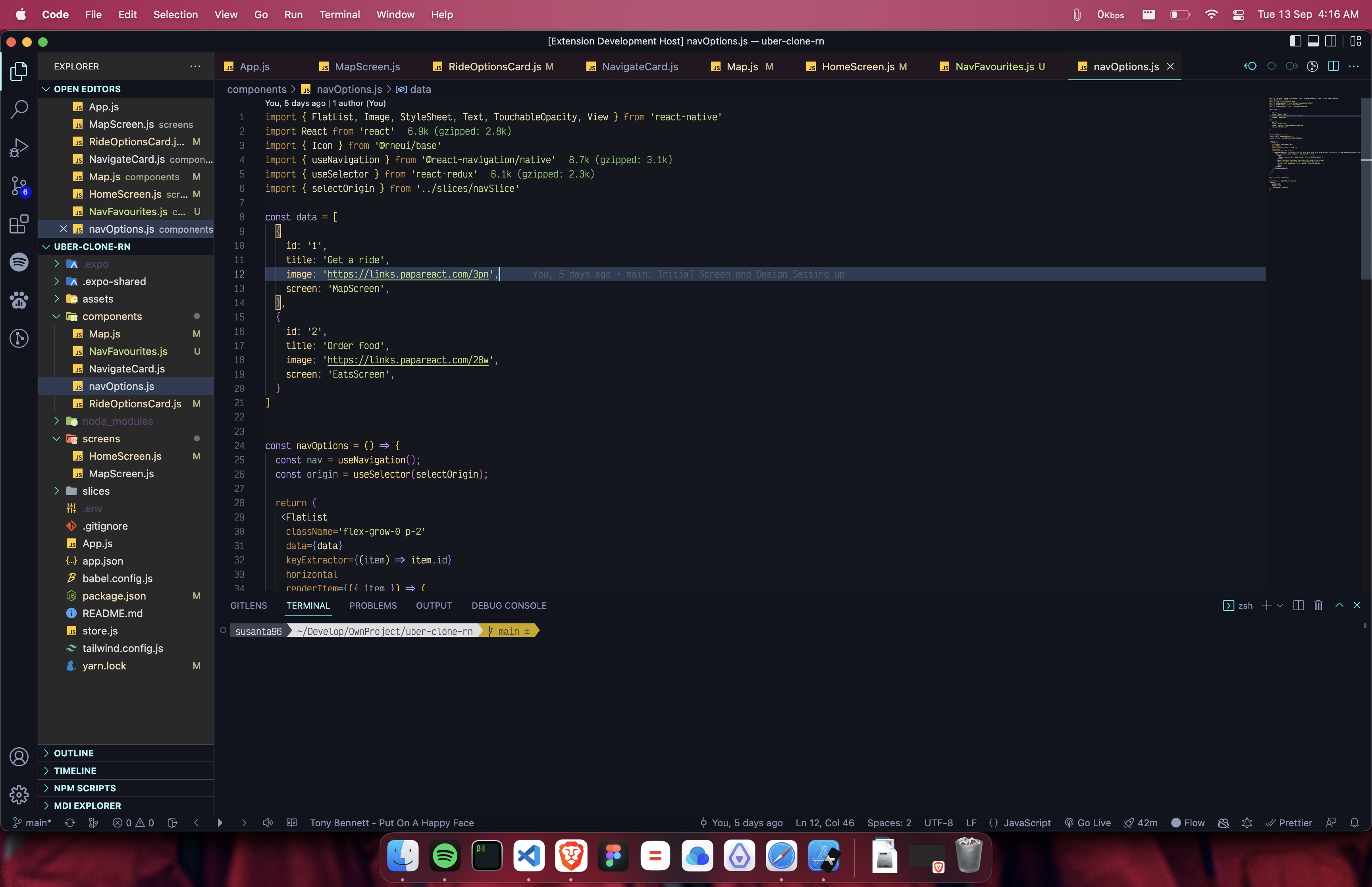The width and height of the screenshot is (1372, 887).
Task: Collapse the components folder
Action: click(112, 316)
